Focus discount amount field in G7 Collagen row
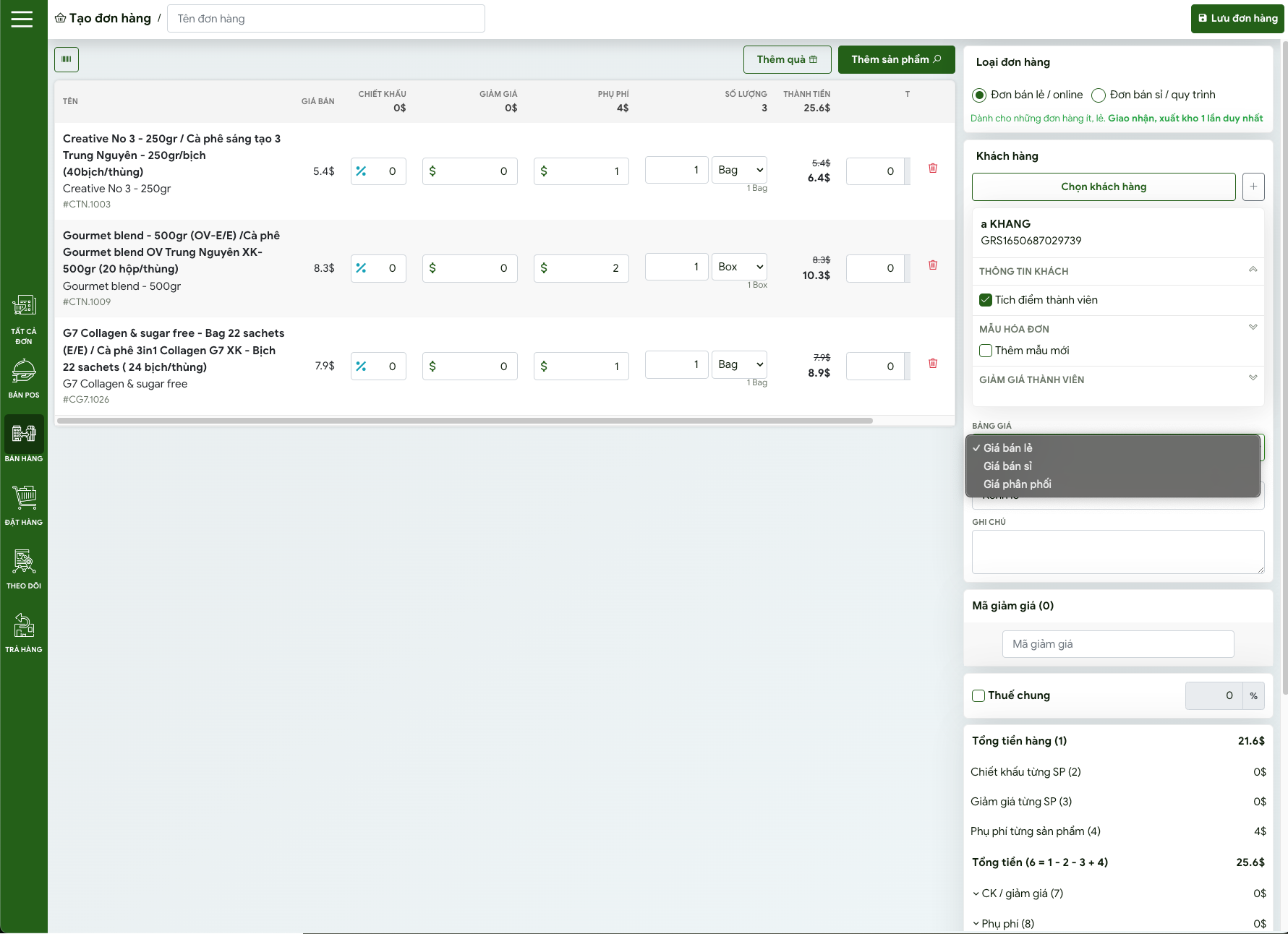Image resolution: width=1288 pixels, height=934 pixels. coord(470,366)
